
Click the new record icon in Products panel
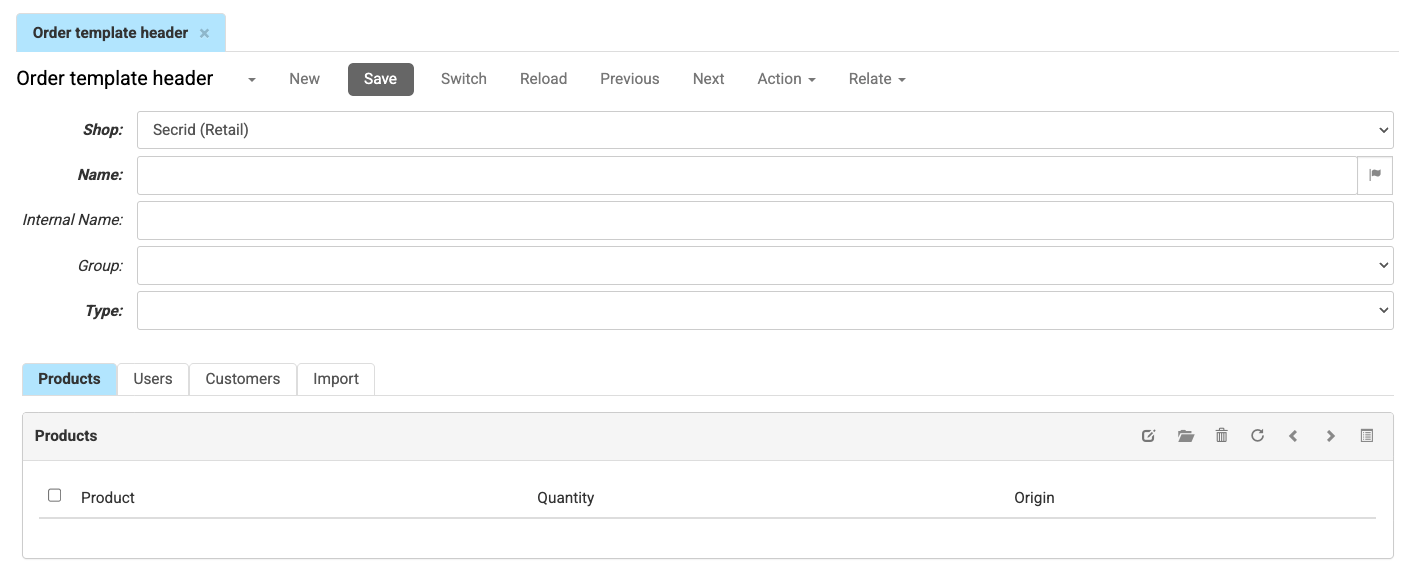click(x=1149, y=436)
